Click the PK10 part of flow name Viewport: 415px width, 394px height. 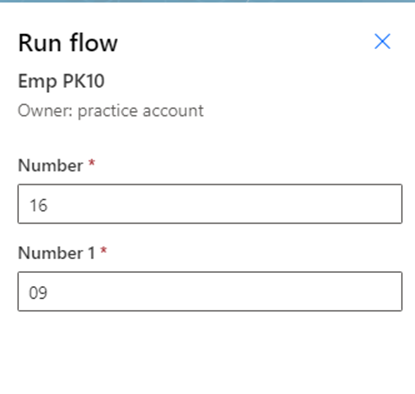click(x=84, y=81)
